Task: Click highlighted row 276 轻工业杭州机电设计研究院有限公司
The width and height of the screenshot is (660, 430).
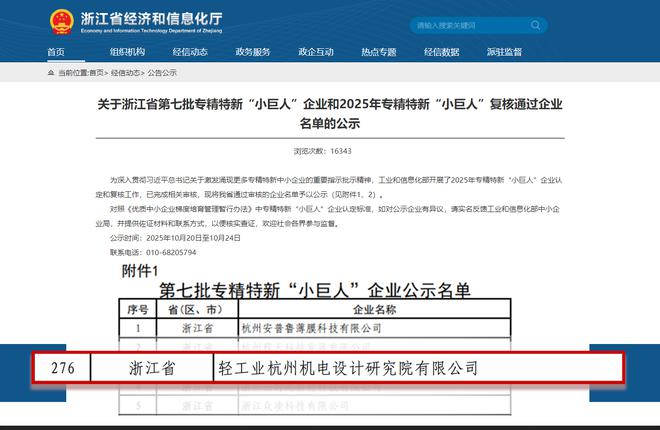Action: pos(328,368)
